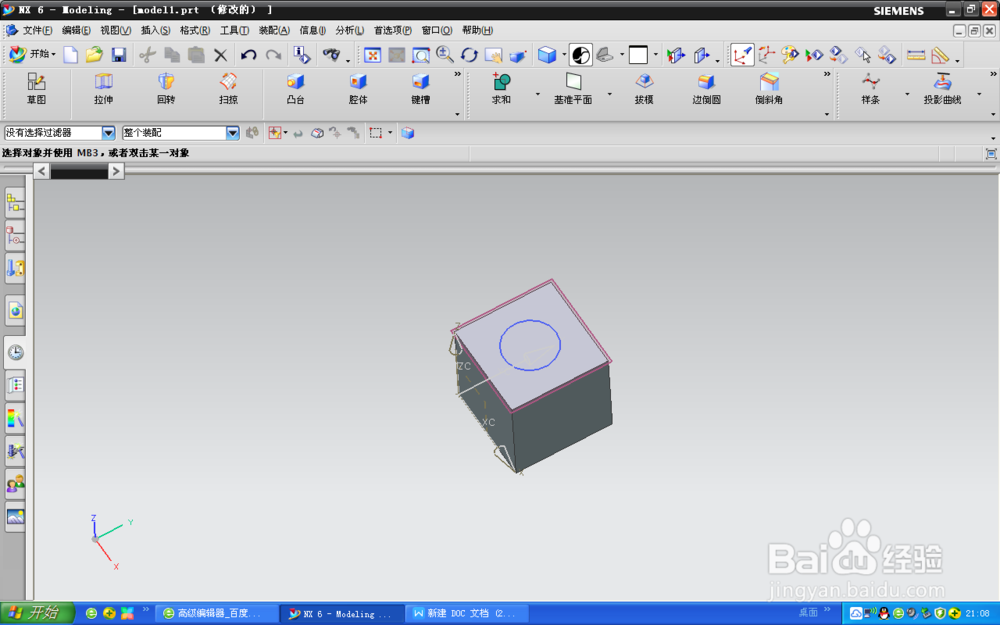Click the NX 6 - Modeling taskbar button
The height and width of the screenshot is (625, 1000).
tap(342, 614)
